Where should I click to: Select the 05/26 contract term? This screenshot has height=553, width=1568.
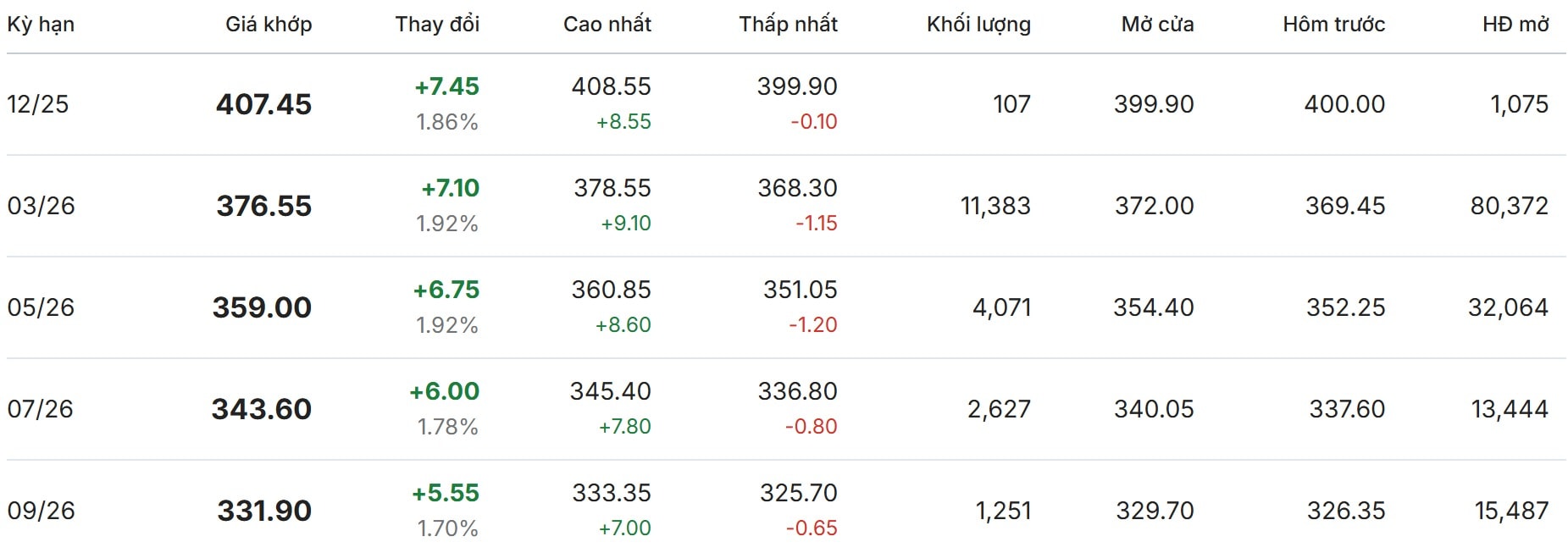(41, 307)
